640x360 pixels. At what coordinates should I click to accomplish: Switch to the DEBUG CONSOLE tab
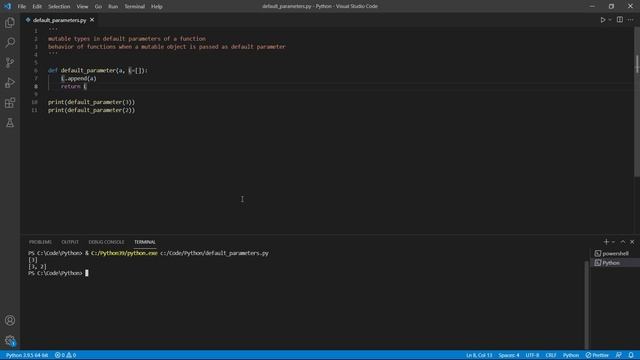click(x=106, y=242)
